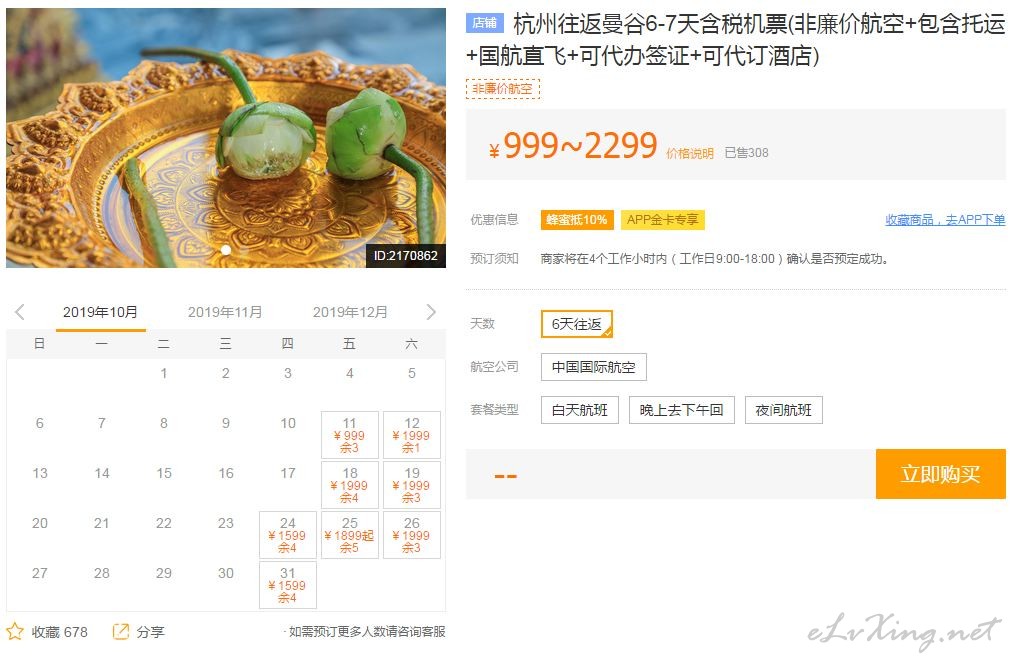Pick October 24 priced ¥1599
1012x665 pixels.
click(287, 535)
